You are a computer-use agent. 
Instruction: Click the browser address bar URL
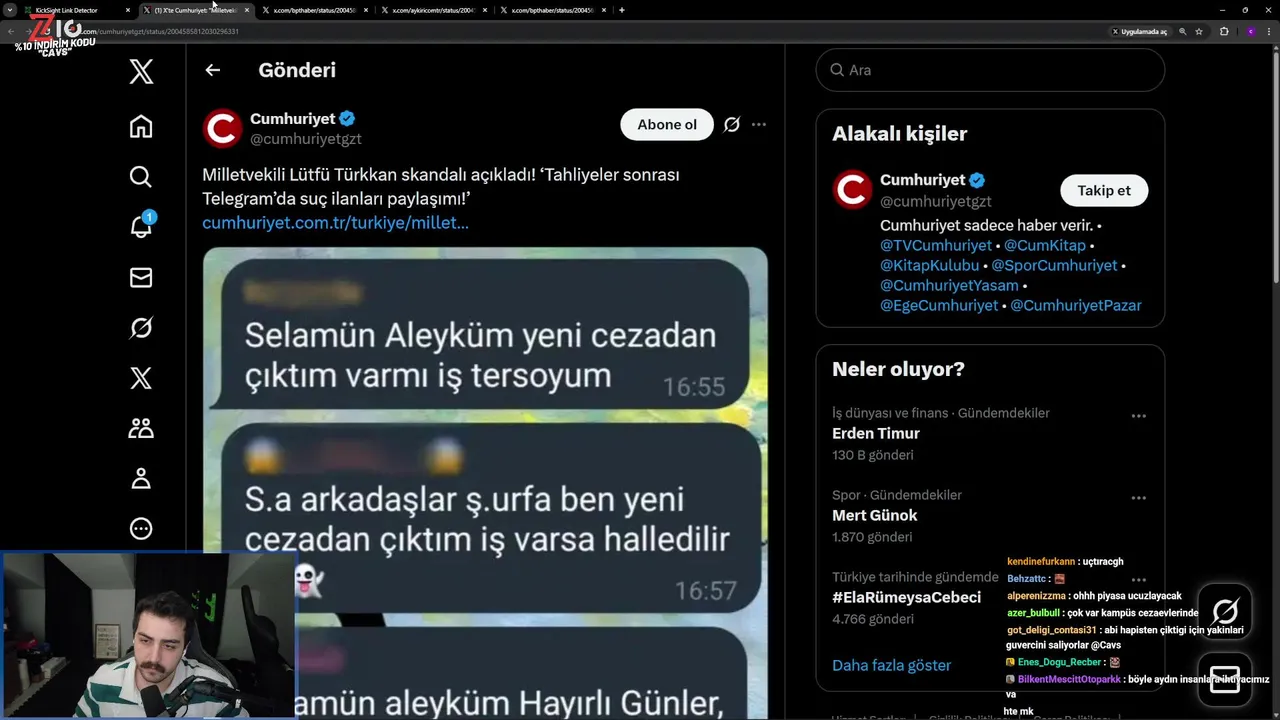[x=160, y=31]
